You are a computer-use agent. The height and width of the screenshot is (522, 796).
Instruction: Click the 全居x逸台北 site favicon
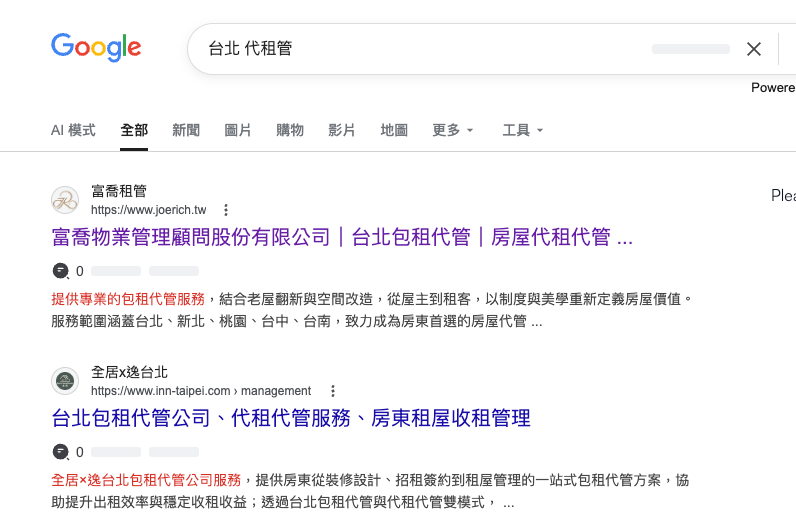pos(65,381)
